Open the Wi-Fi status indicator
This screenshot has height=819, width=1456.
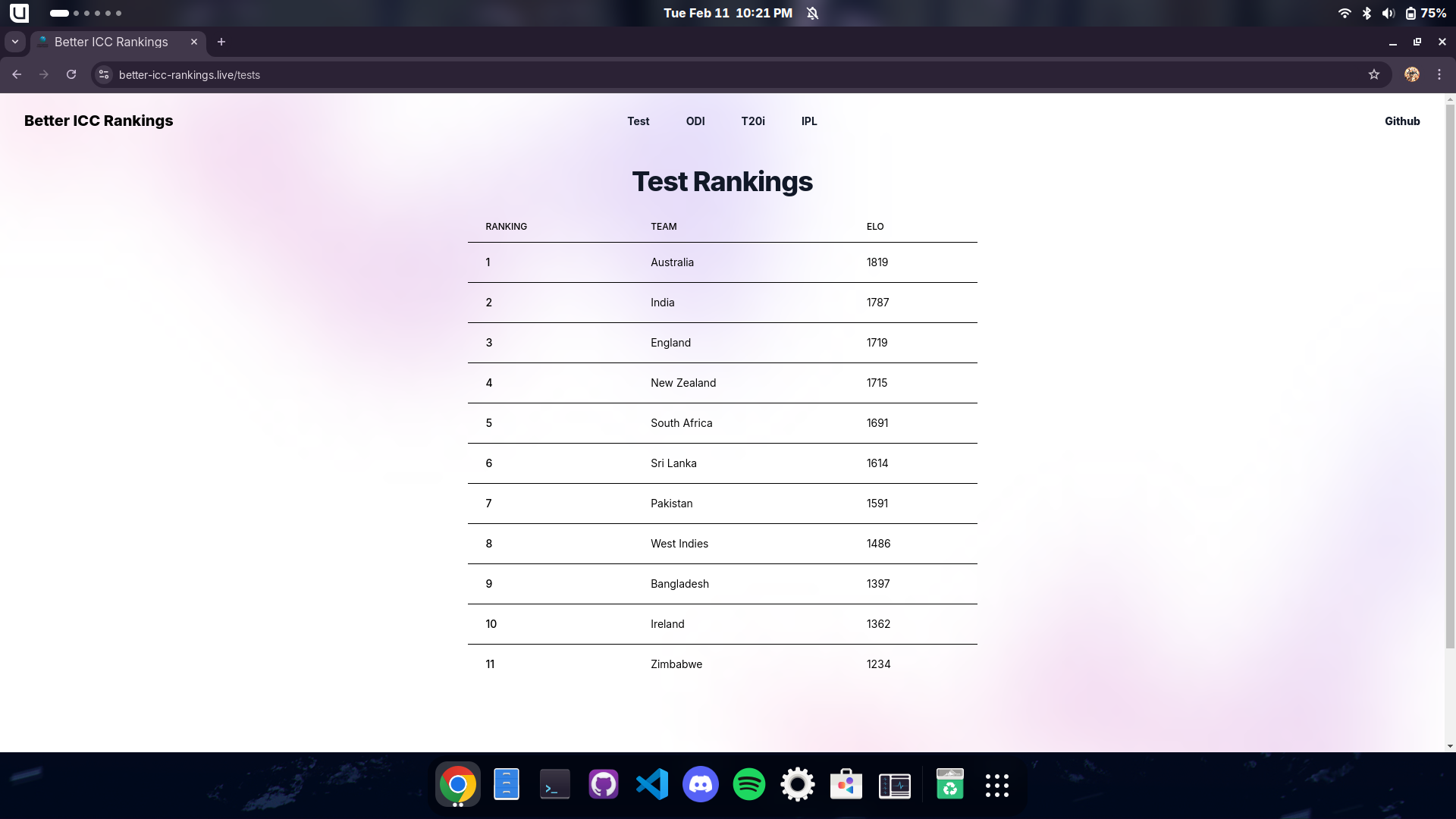[x=1345, y=13]
